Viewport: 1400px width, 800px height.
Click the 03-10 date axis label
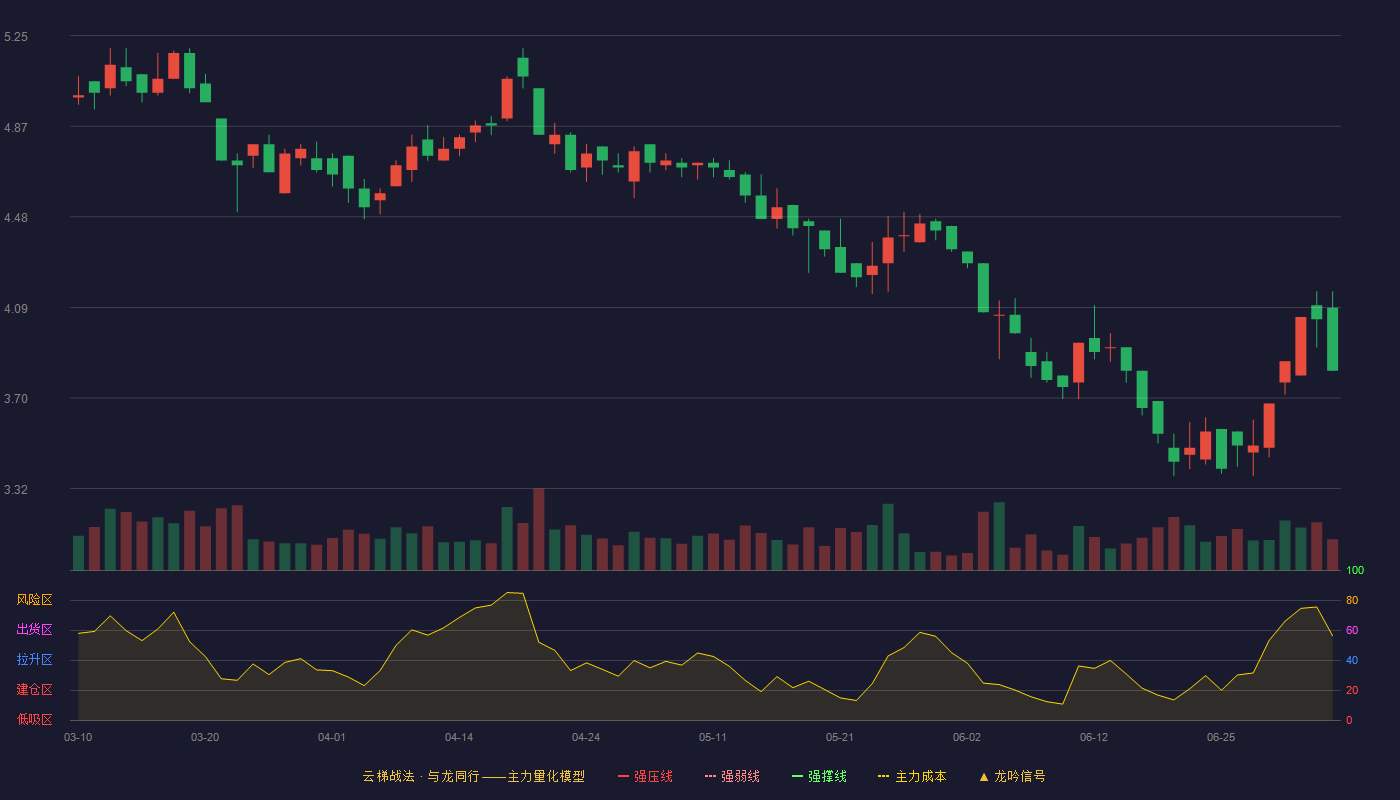tap(78, 737)
